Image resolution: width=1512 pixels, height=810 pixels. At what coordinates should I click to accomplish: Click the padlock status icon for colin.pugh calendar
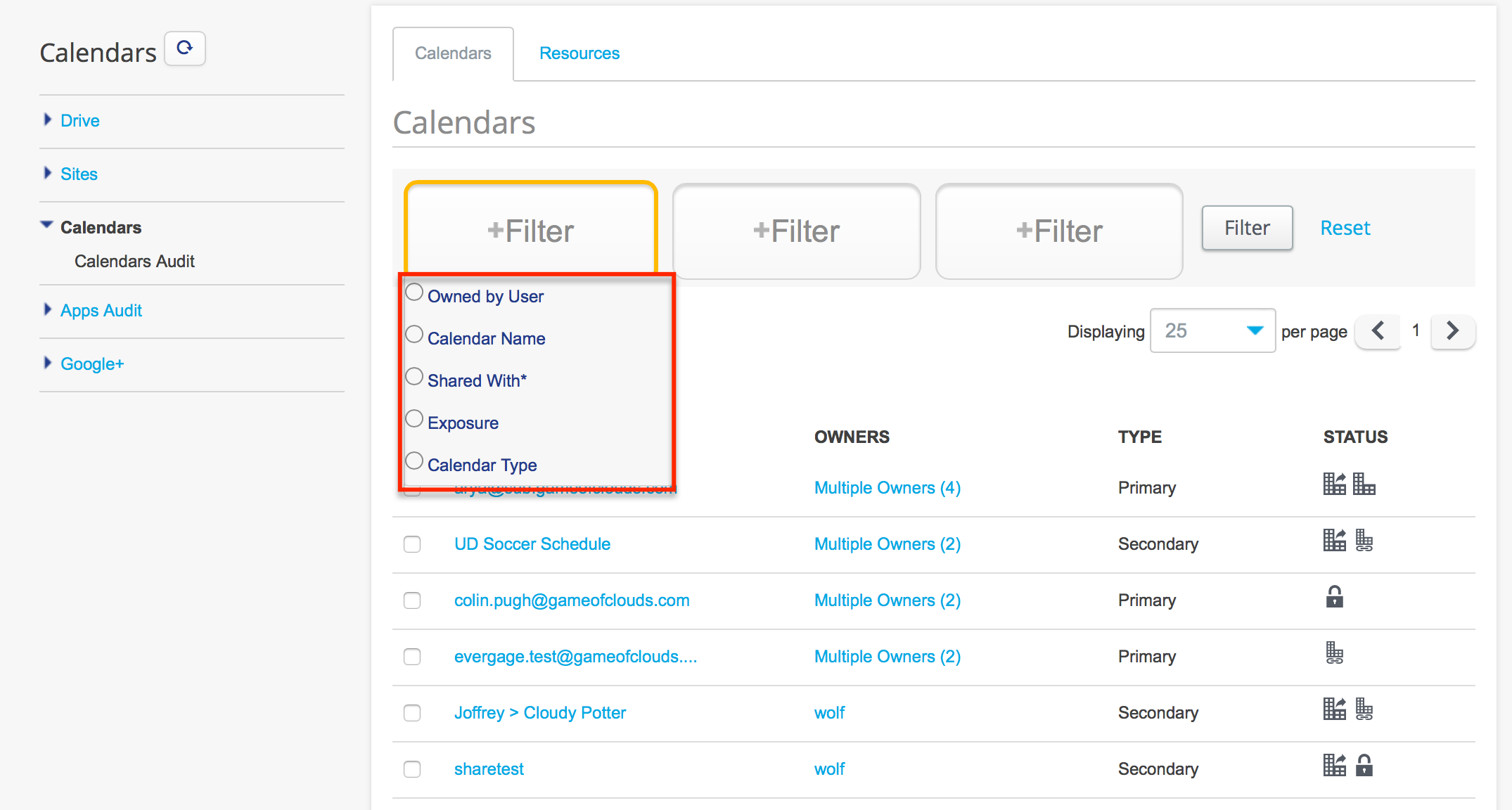click(1334, 597)
